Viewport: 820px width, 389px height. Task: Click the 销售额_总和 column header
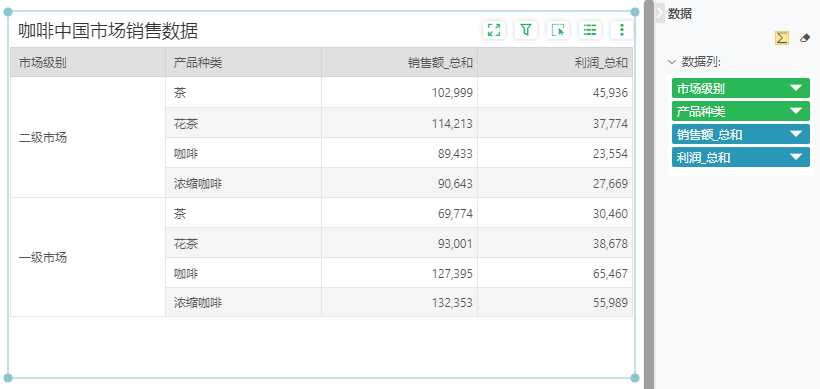pyautogui.click(x=400, y=63)
